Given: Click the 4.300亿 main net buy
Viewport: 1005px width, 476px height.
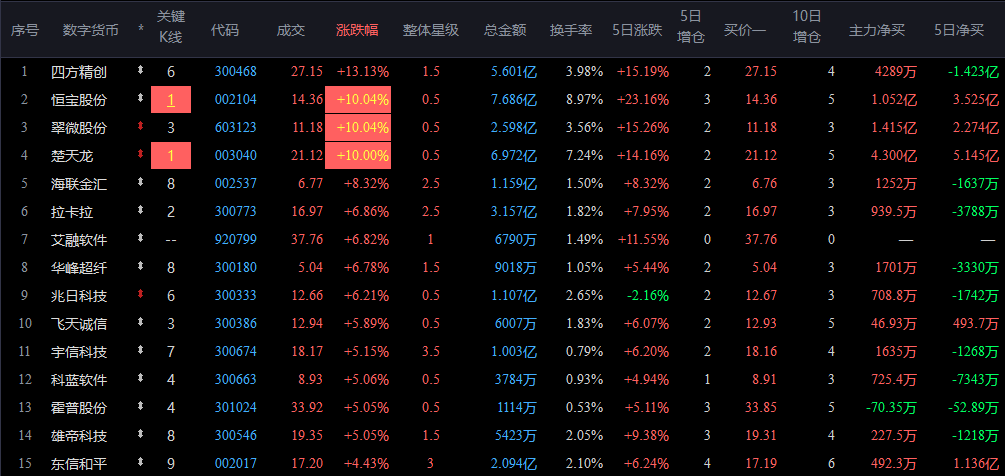Looking at the screenshot, I should 893,155.
